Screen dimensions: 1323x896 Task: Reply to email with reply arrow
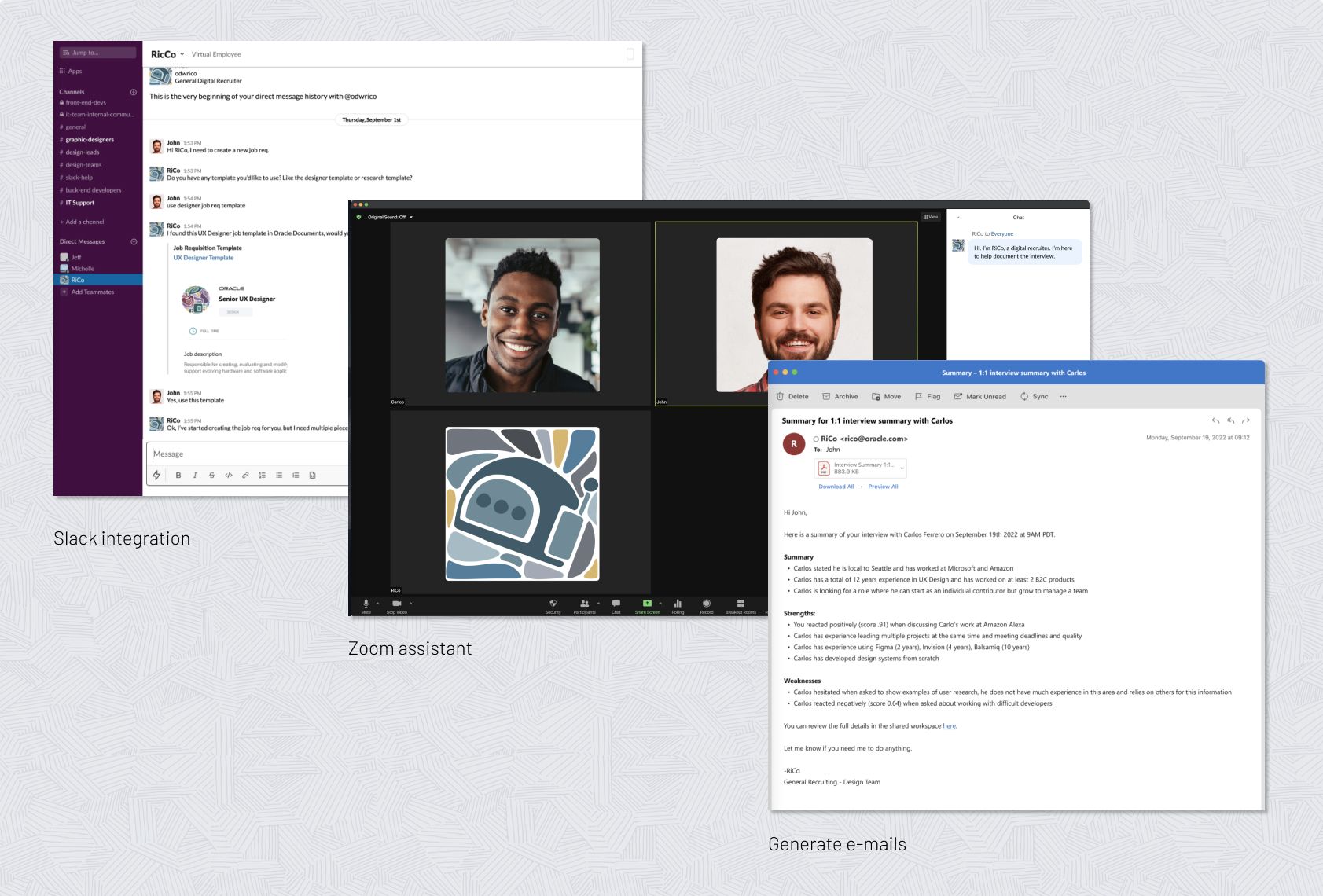coord(1215,421)
